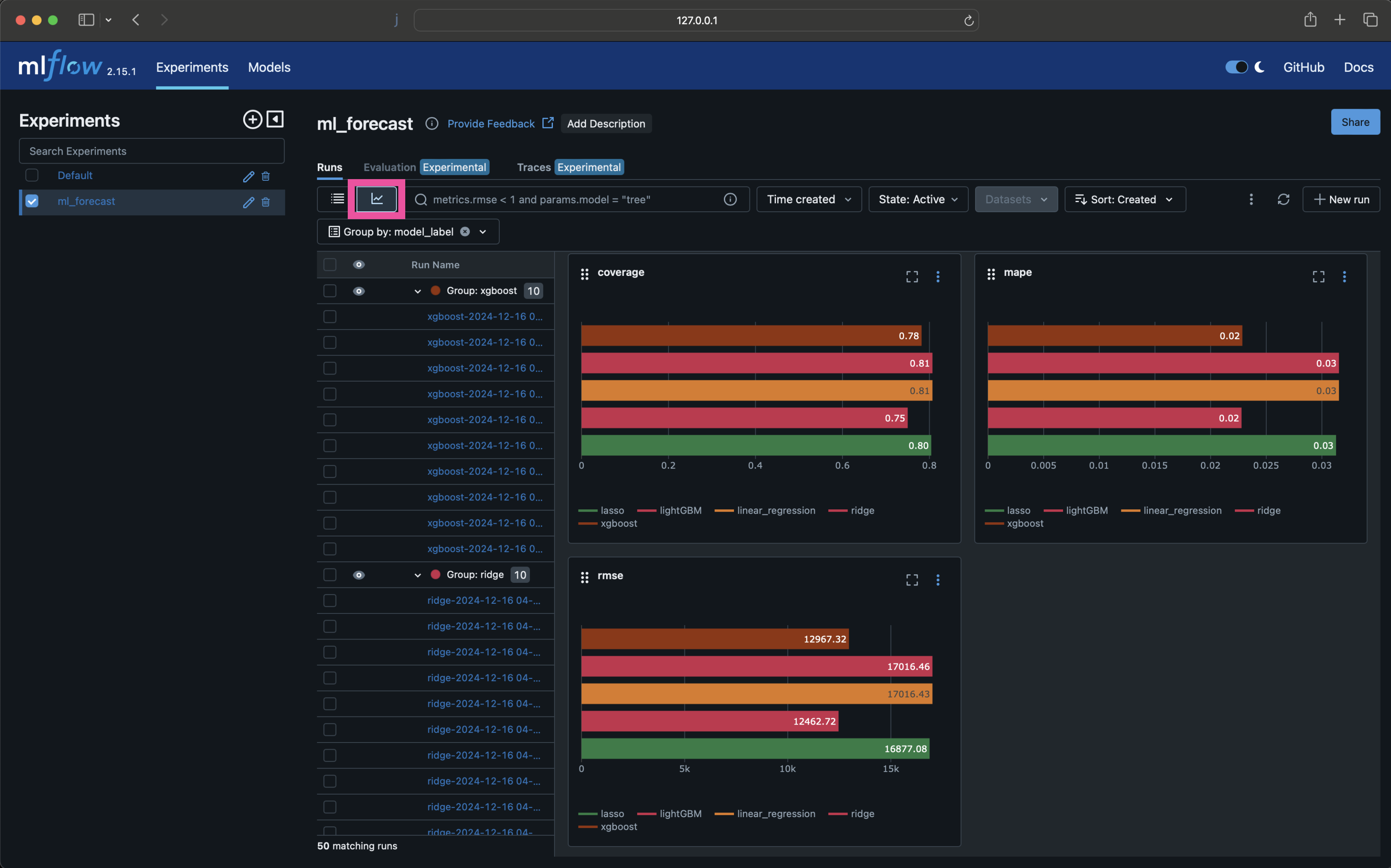Add a description to ml_forecast

(x=606, y=124)
